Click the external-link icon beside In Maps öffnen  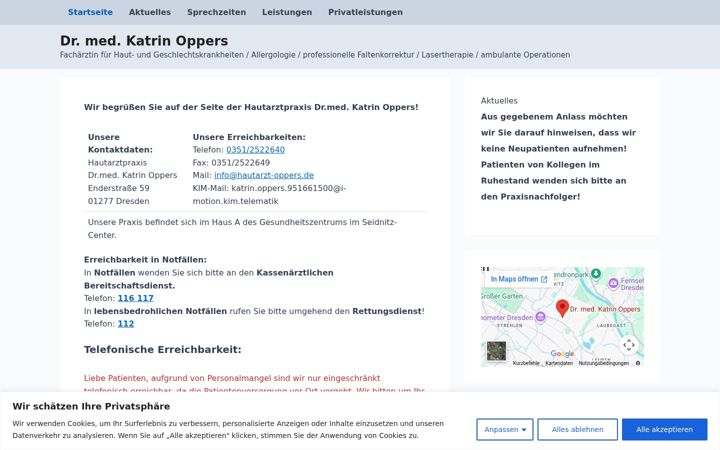click(544, 279)
